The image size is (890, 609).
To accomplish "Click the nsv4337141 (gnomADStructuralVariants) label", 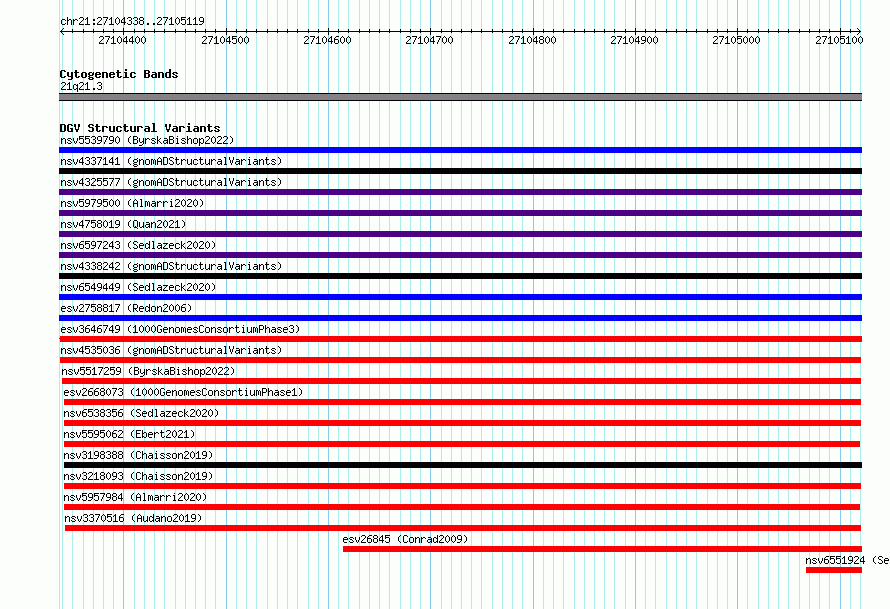I will [171, 161].
